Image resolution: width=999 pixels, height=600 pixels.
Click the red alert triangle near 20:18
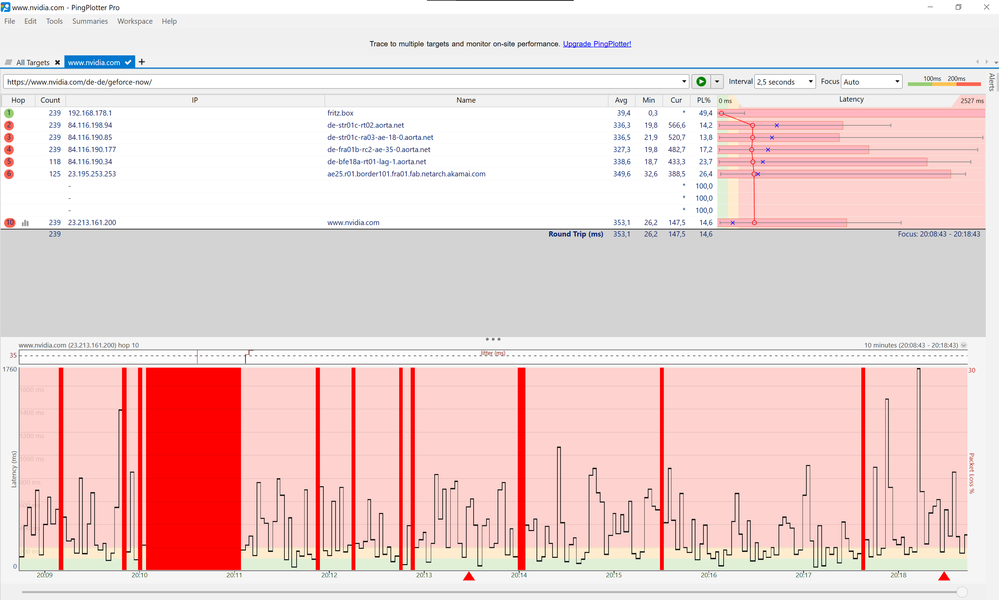[x=943, y=576]
